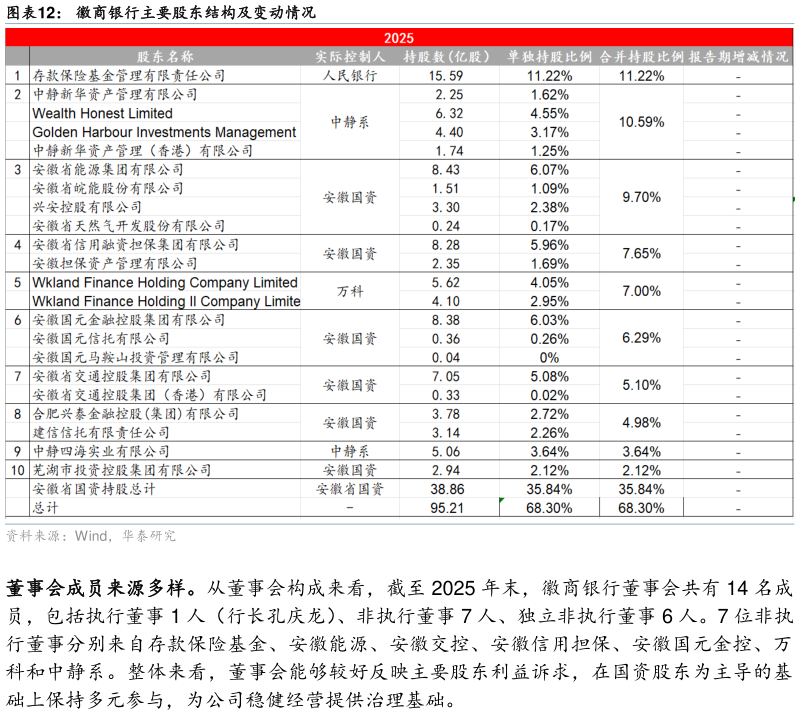The height and width of the screenshot is (715, 800).
Task: Click bold heading 董事会成员来源多样
Action: click(101, 588)
